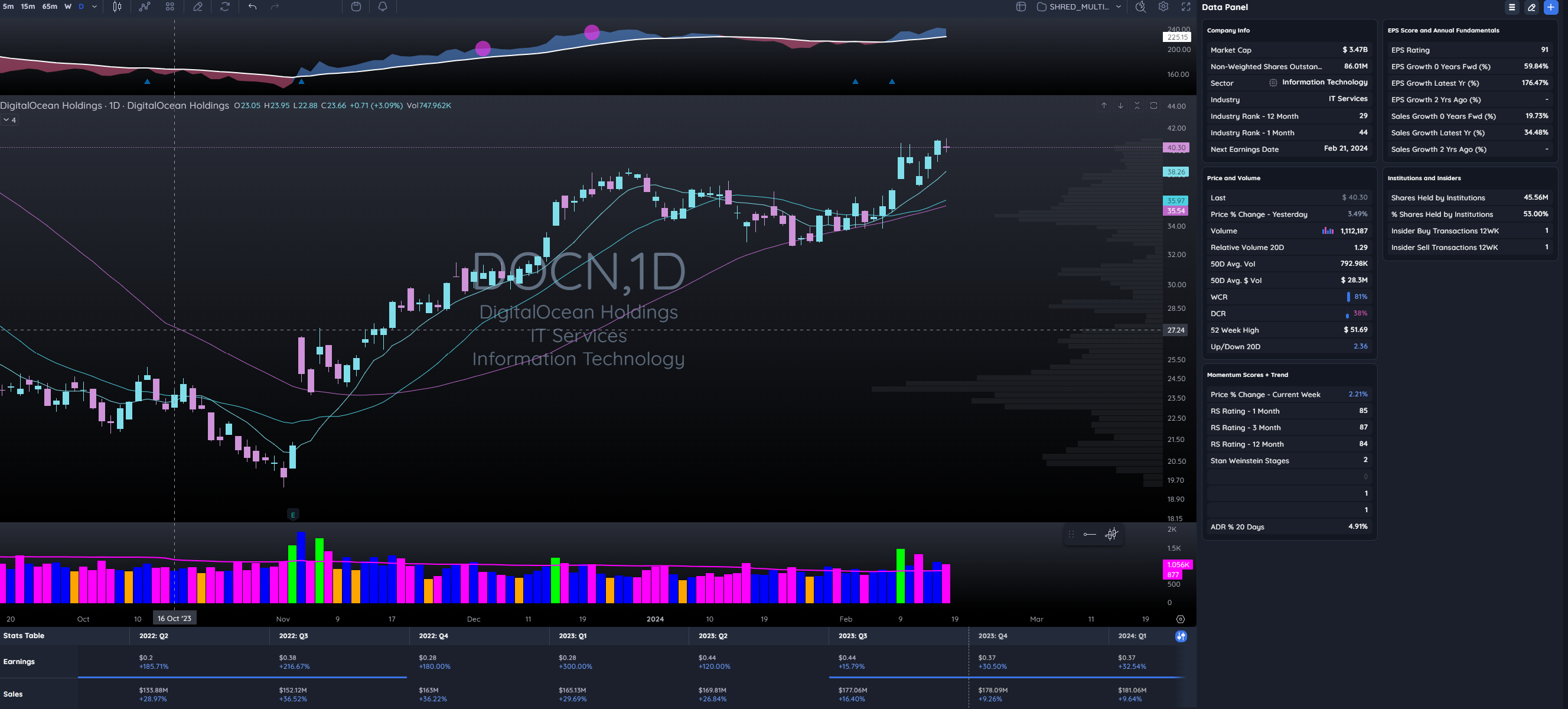Viewport: 1568px width, 709px height.
Task: Toggle fullscreen chart mode
Action: [x=1186, y=6]
